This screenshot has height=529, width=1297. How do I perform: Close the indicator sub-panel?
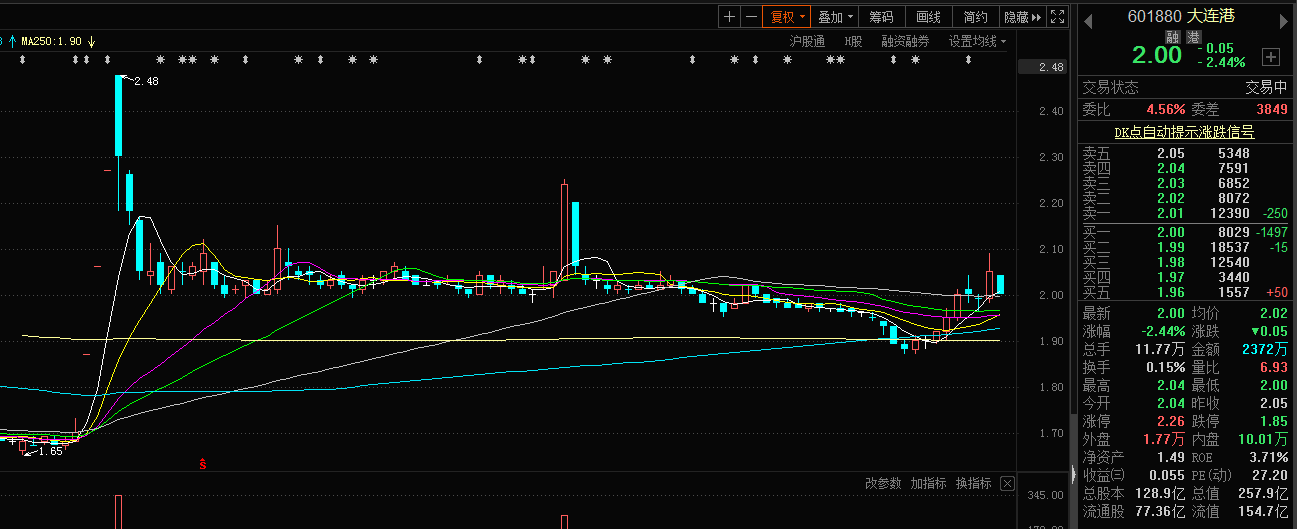tap(1007, 484)
